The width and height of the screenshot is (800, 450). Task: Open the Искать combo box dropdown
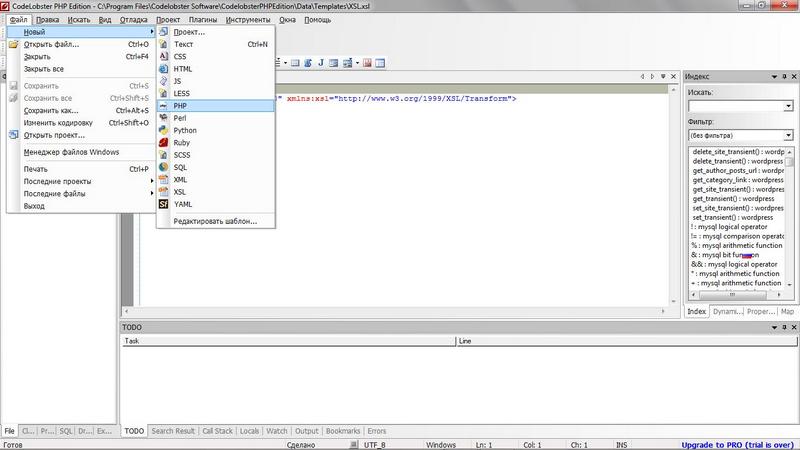pos(788,106)
